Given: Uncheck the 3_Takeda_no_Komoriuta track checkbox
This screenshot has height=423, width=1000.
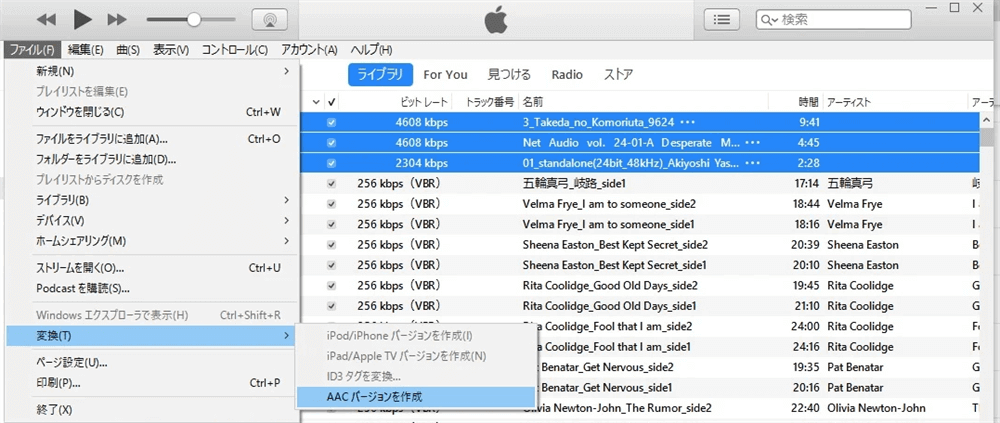Looking at the screenshot, I should [331, 122].
